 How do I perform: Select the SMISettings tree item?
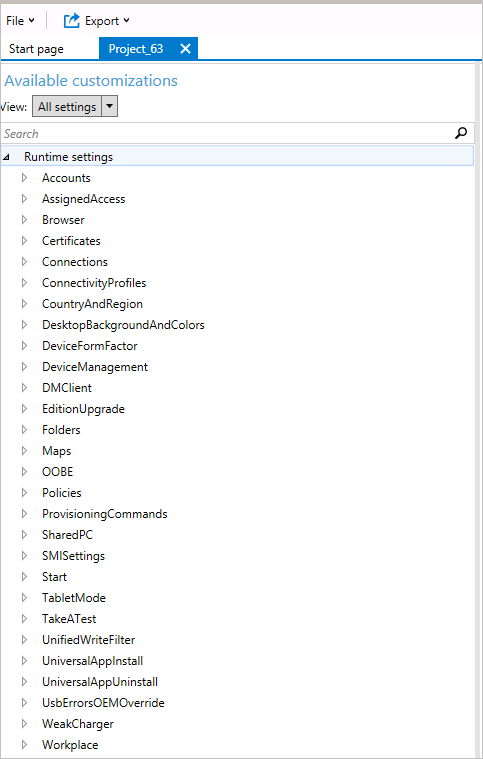point(73,556)
